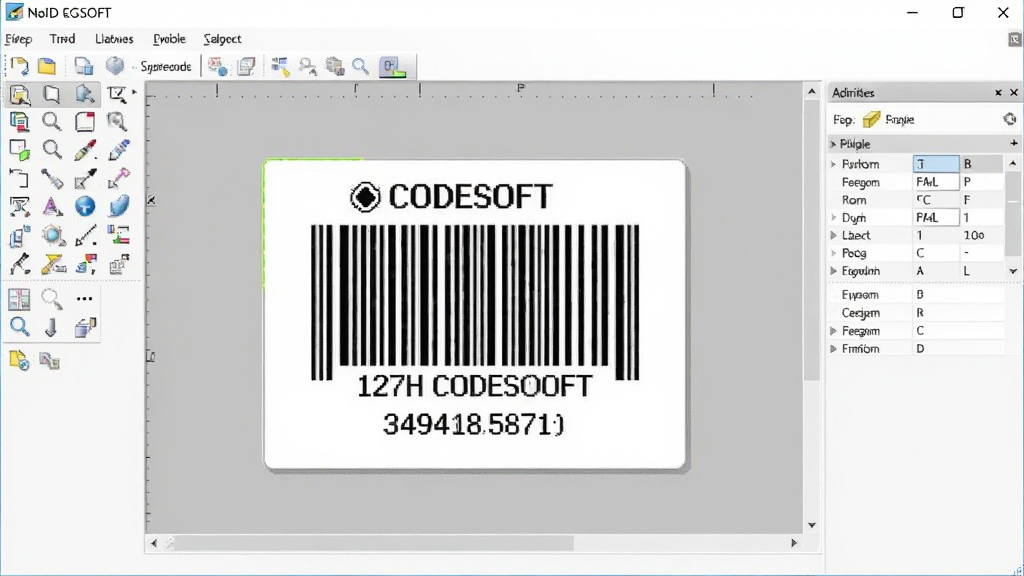1024x576 pixels.
Task: Click the gear icon in the Adimites panel
Action: [1010, 119]
